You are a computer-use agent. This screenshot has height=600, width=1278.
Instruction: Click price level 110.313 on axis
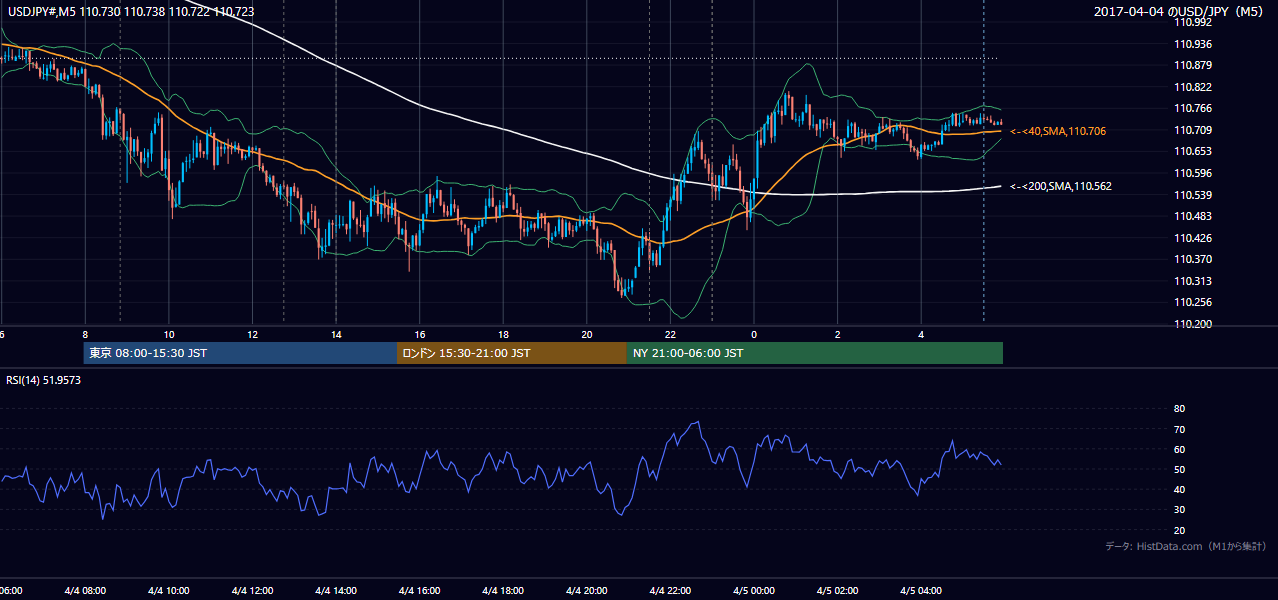(1193, 281)
